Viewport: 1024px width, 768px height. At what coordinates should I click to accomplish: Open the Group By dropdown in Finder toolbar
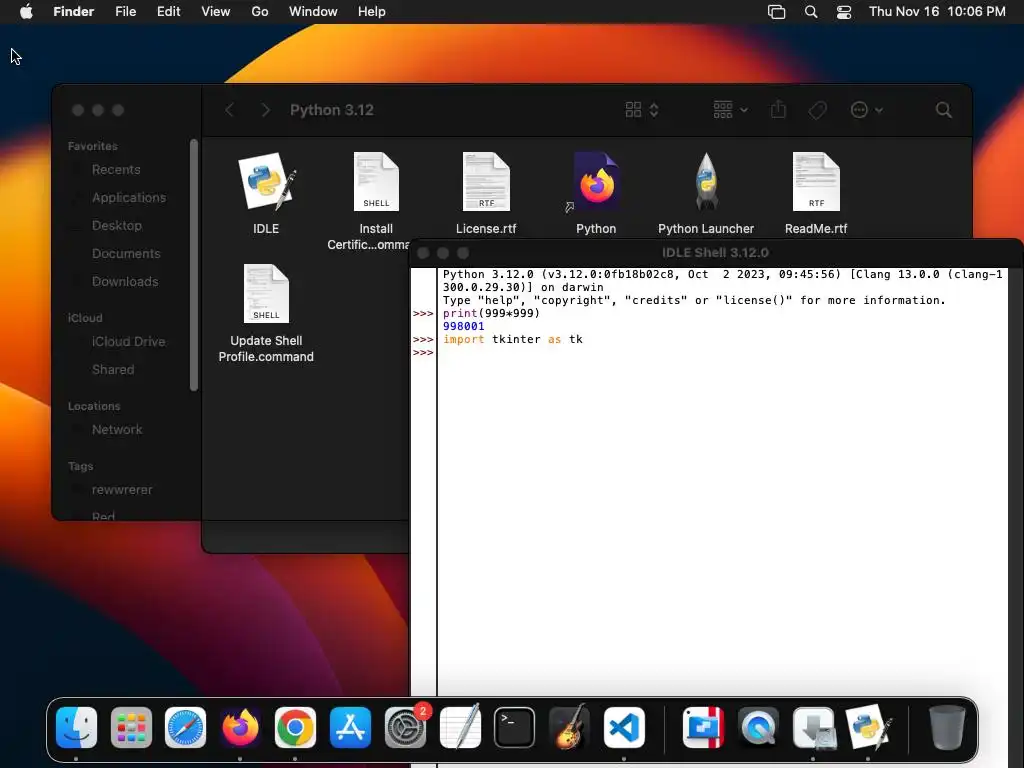point(730,110)
